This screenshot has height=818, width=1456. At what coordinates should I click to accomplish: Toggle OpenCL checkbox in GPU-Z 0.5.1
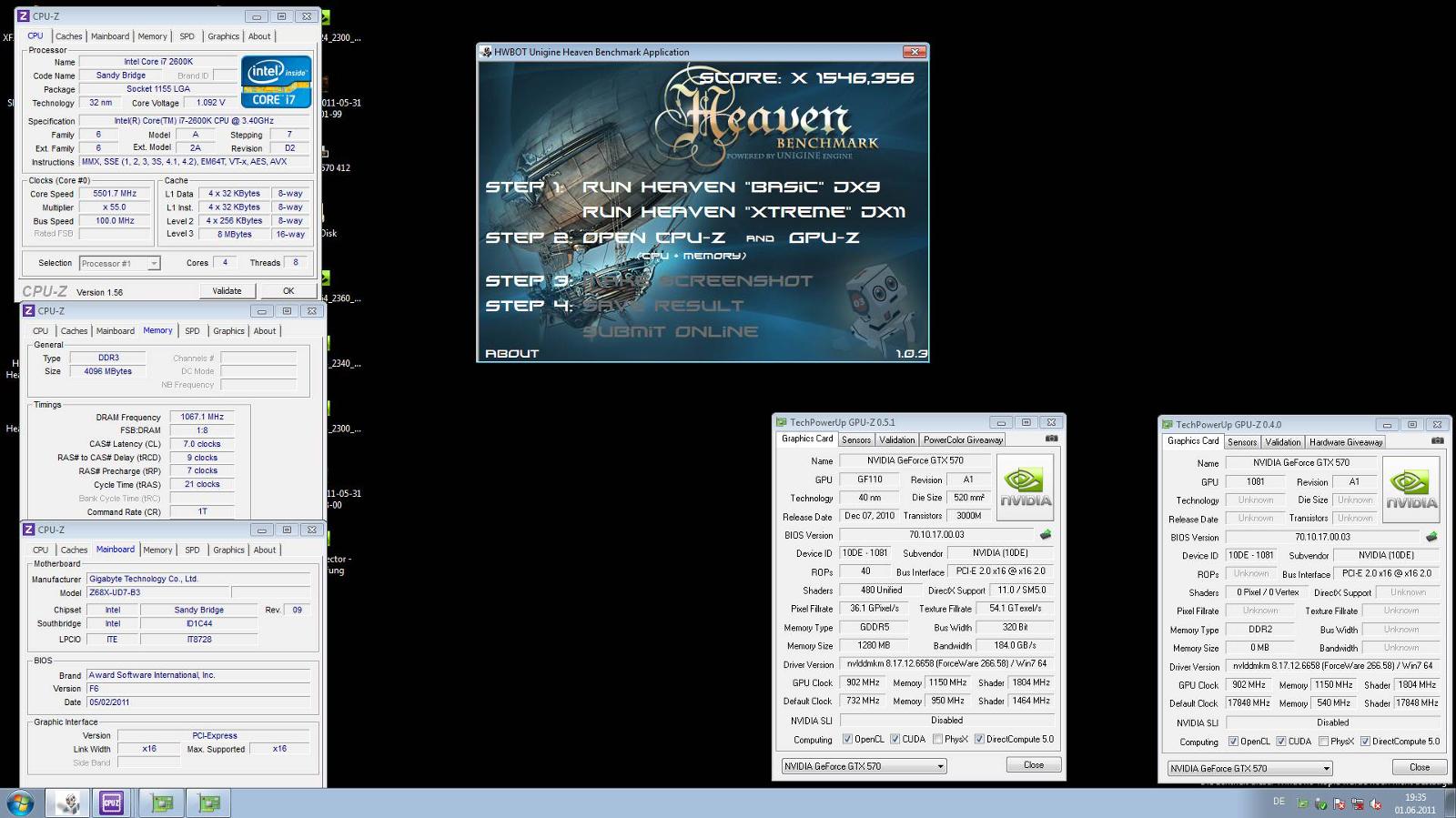(847, 739)
